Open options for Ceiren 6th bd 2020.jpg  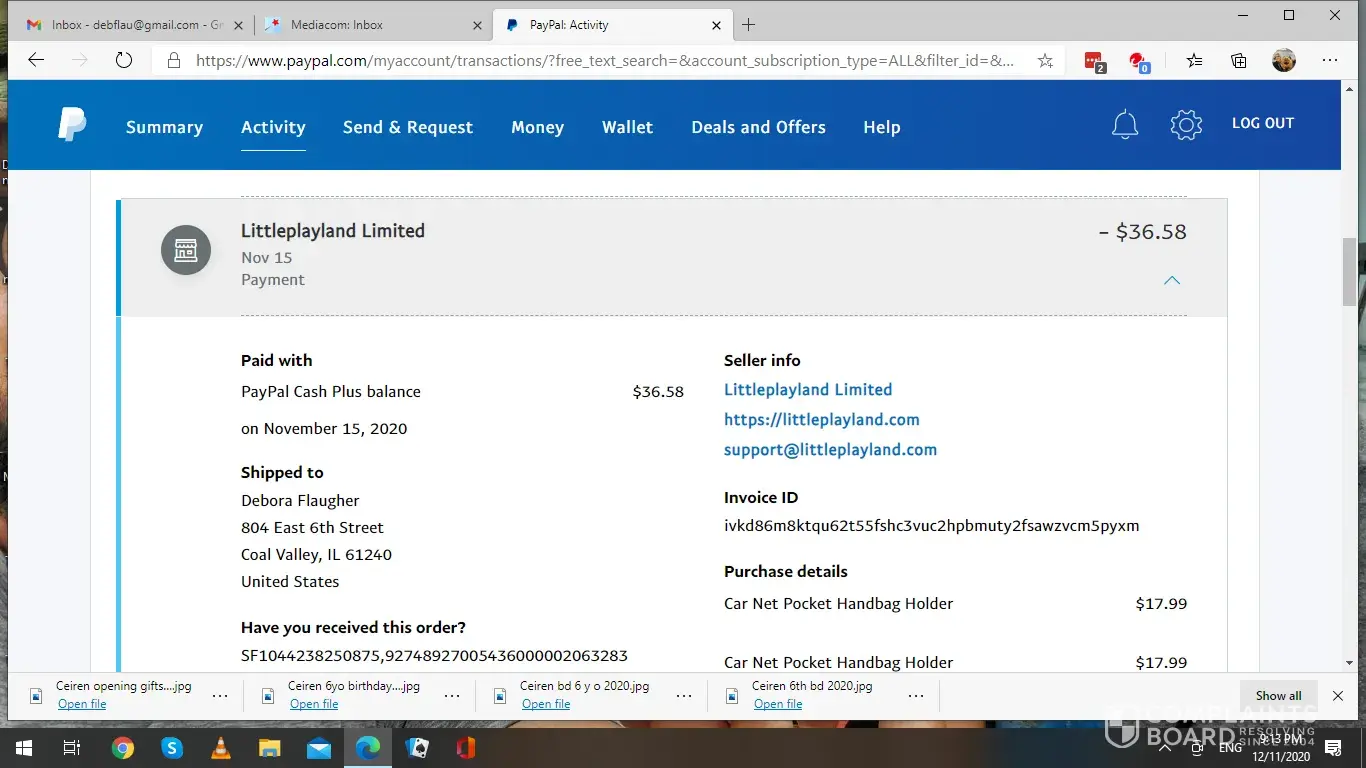tap(916, 696)
